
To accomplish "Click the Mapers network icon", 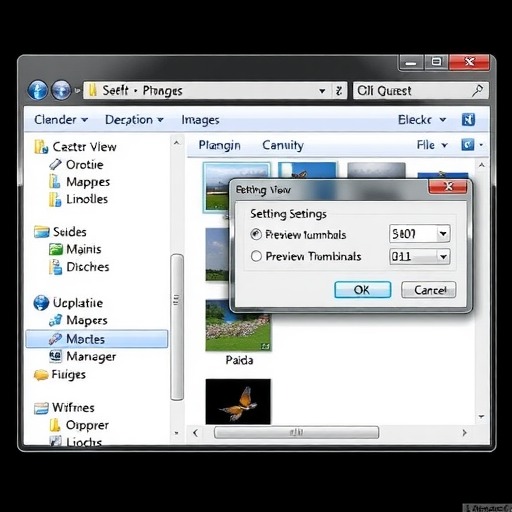I will coord(55,320).
